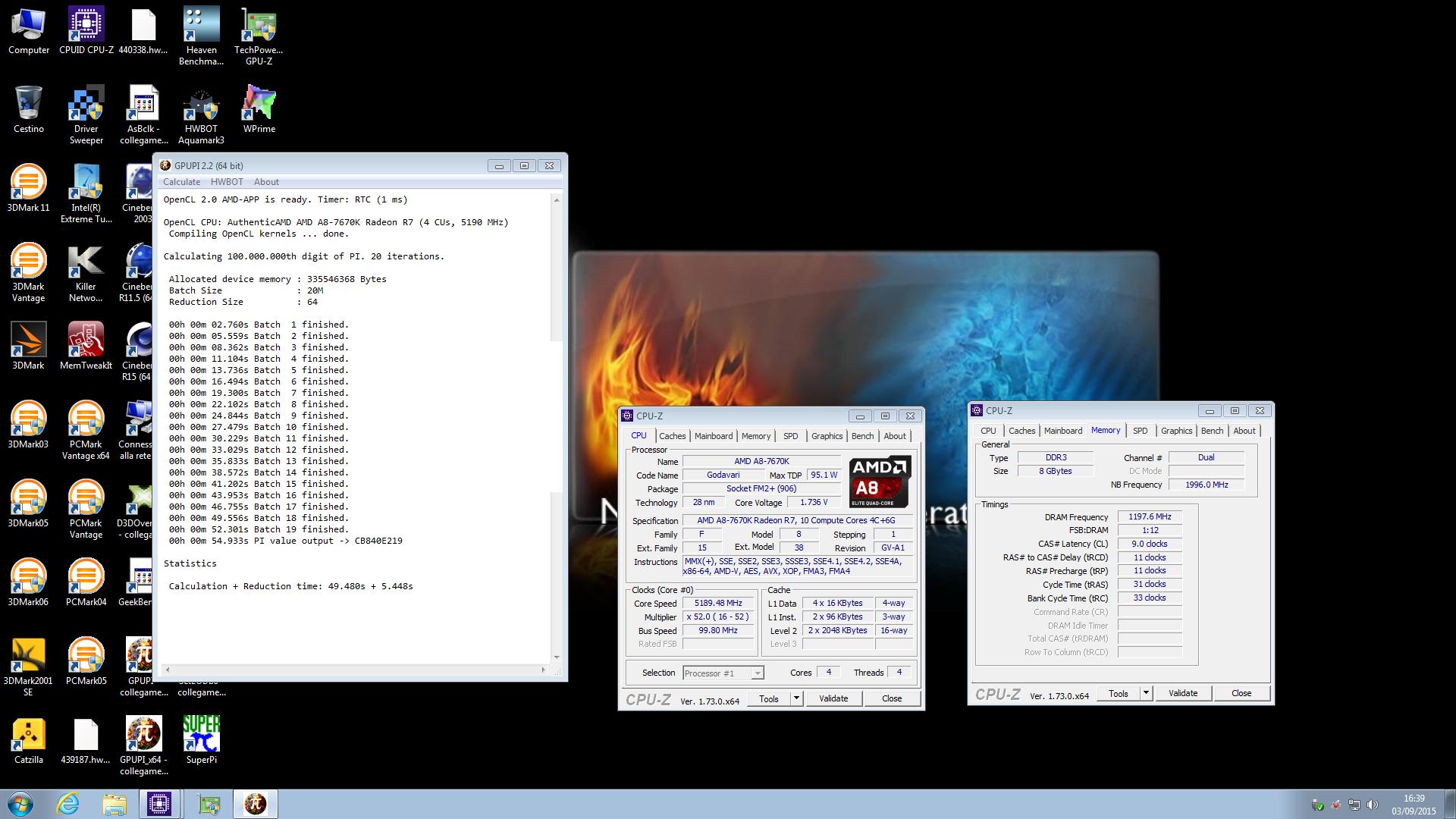Launch the Heaven Benchmark shortcut

pos(201,36)
